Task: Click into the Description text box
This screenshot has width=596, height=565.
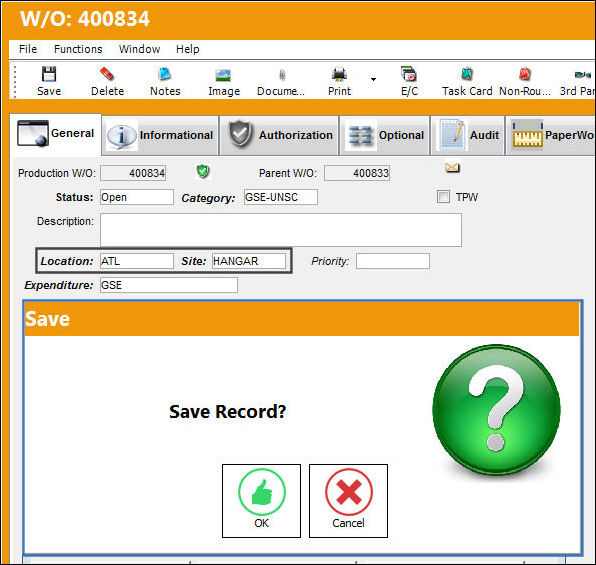Action: click(x=281, y=230)
